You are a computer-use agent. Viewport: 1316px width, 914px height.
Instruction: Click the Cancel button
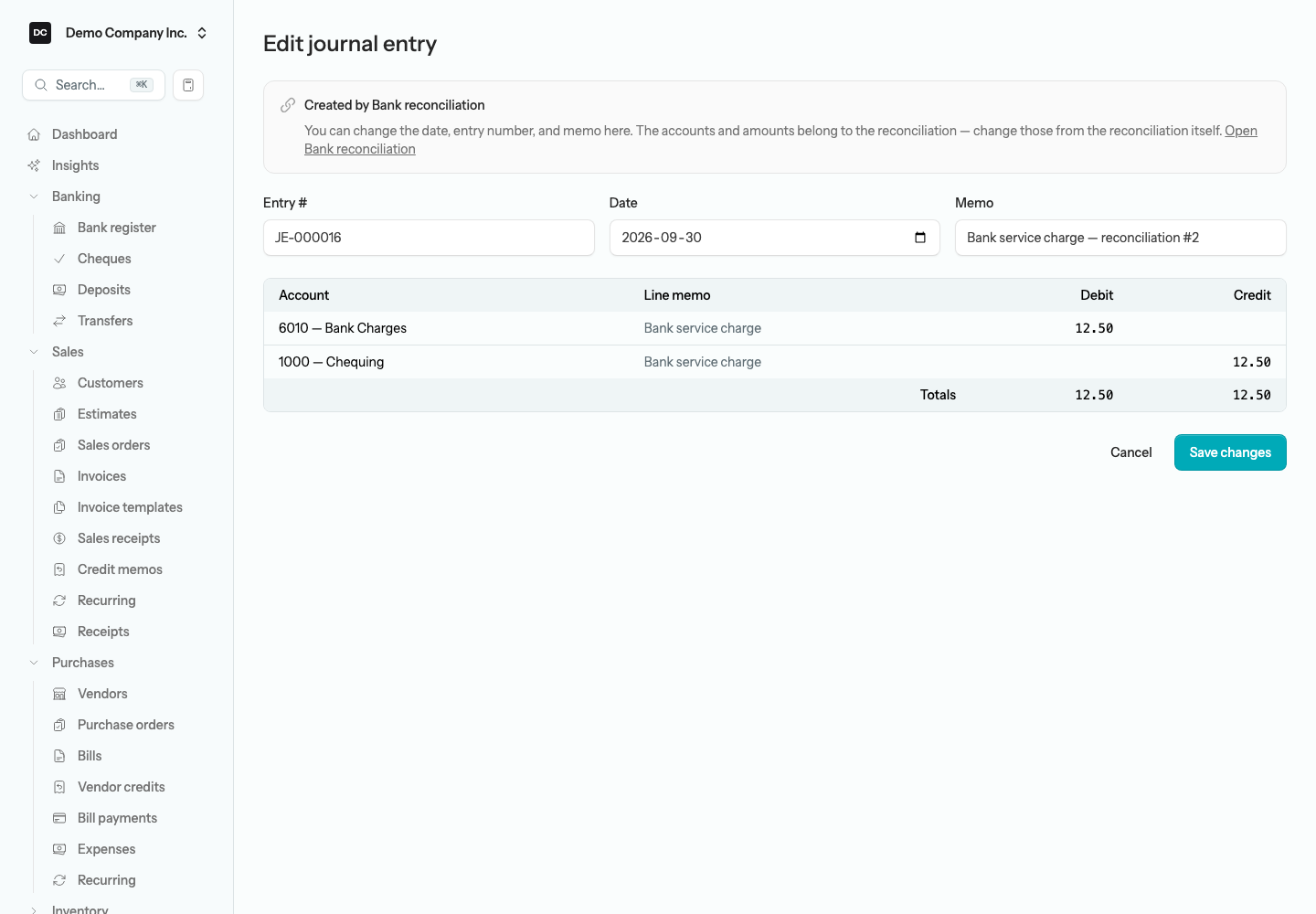pyautogui.click(x=1131, y=452)
